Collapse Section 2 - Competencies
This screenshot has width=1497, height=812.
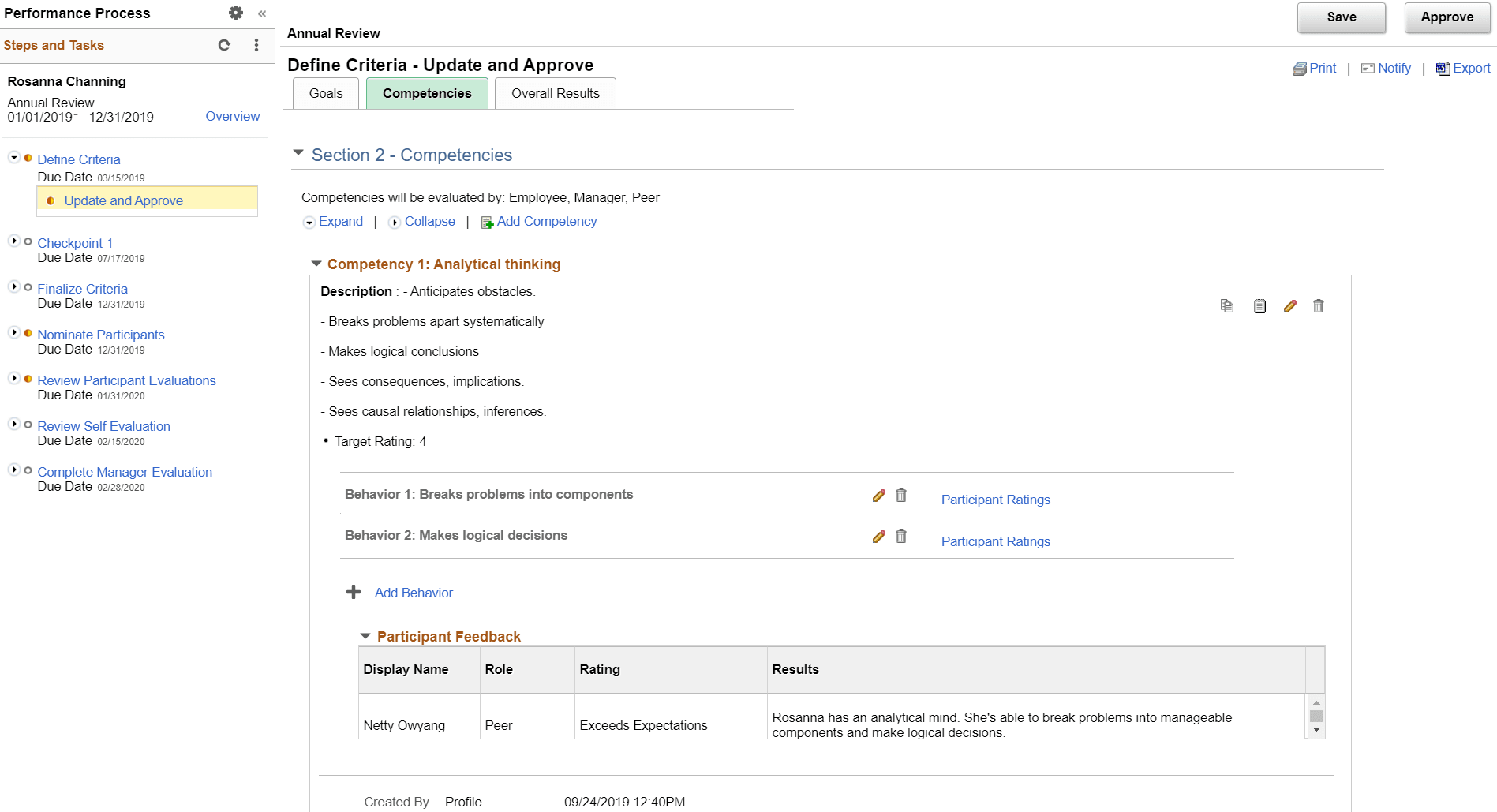298,153
